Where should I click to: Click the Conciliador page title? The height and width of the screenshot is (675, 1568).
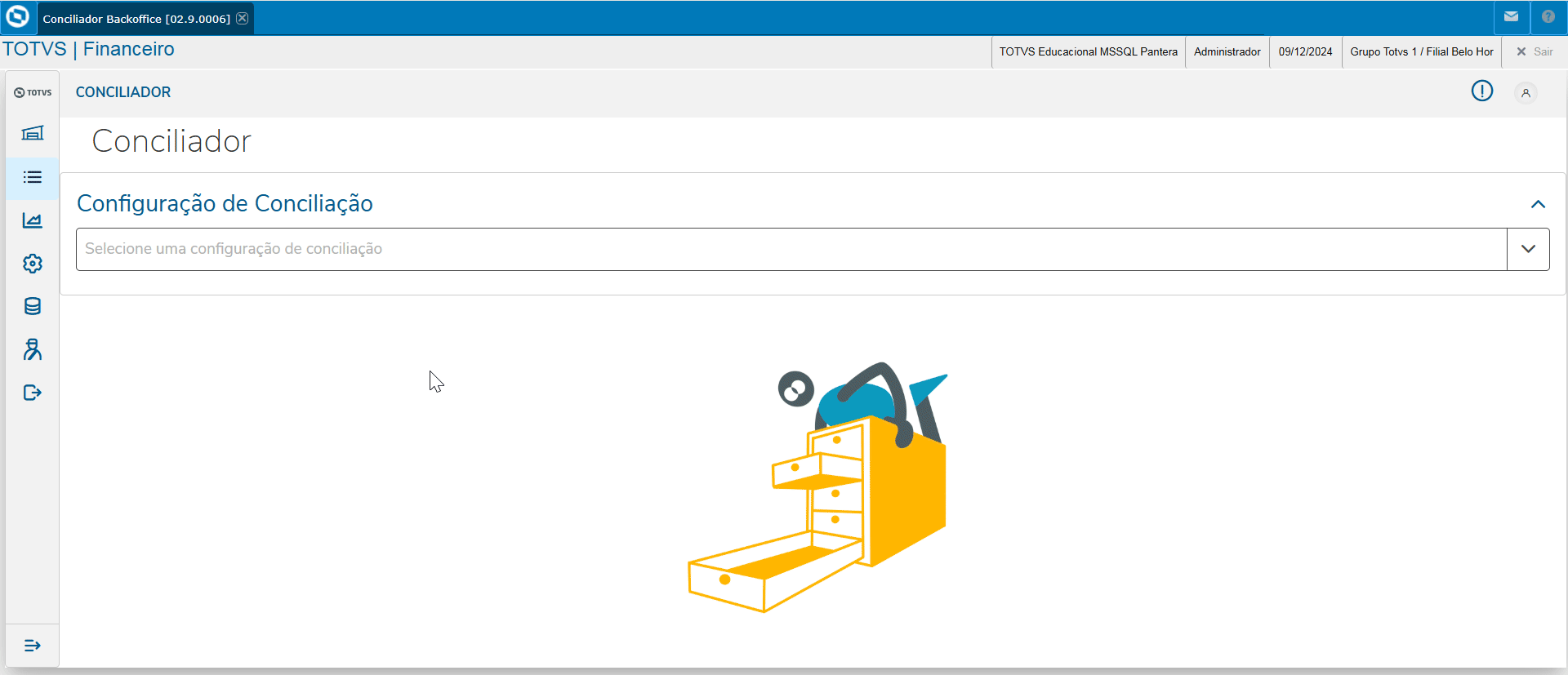point(171,141)
